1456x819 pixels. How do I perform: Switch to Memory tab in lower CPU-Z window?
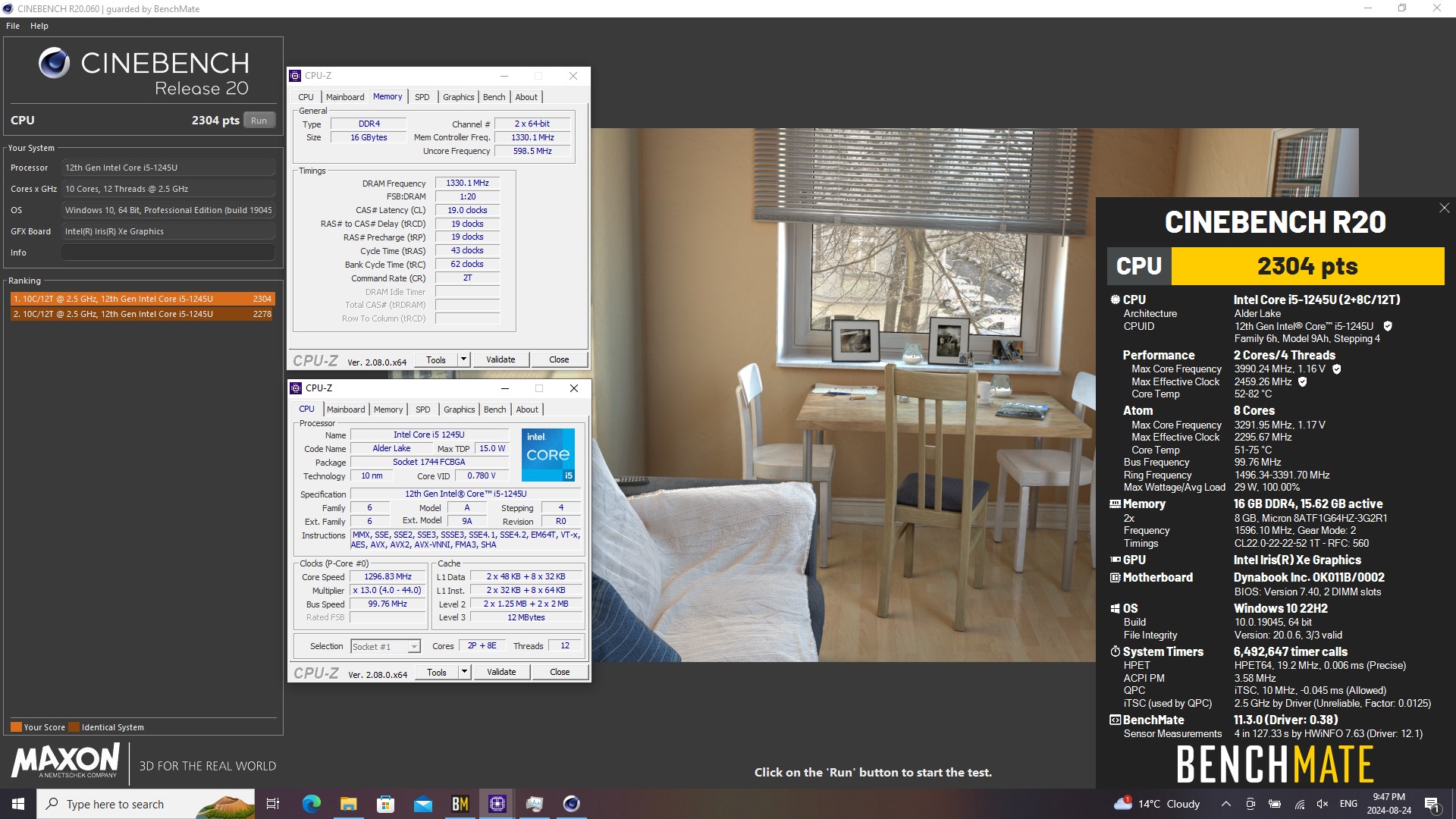pos(388,409)
